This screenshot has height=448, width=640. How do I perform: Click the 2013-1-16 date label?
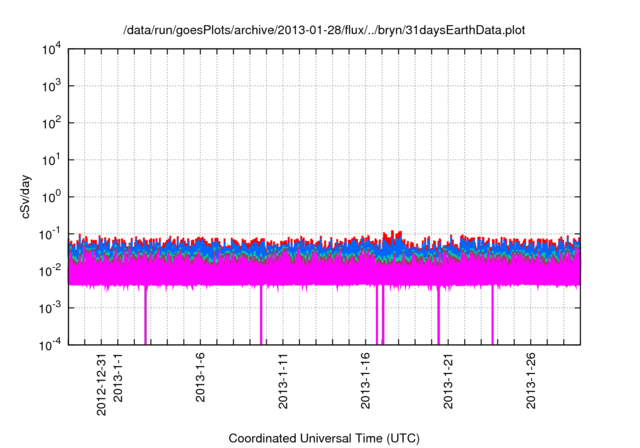click(x=365, y=381)
